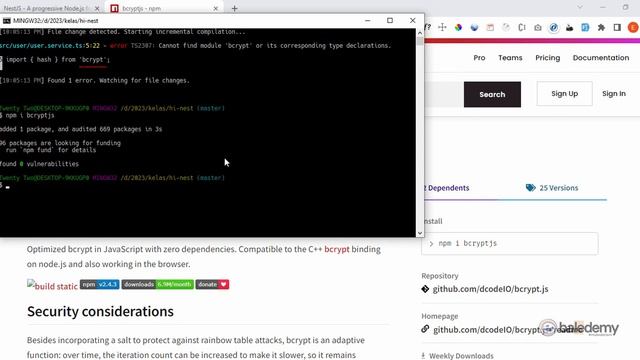This screenshot has height=360, width=640.
Task: Open the calendar-like extension icon
Action: pos(490,27)
